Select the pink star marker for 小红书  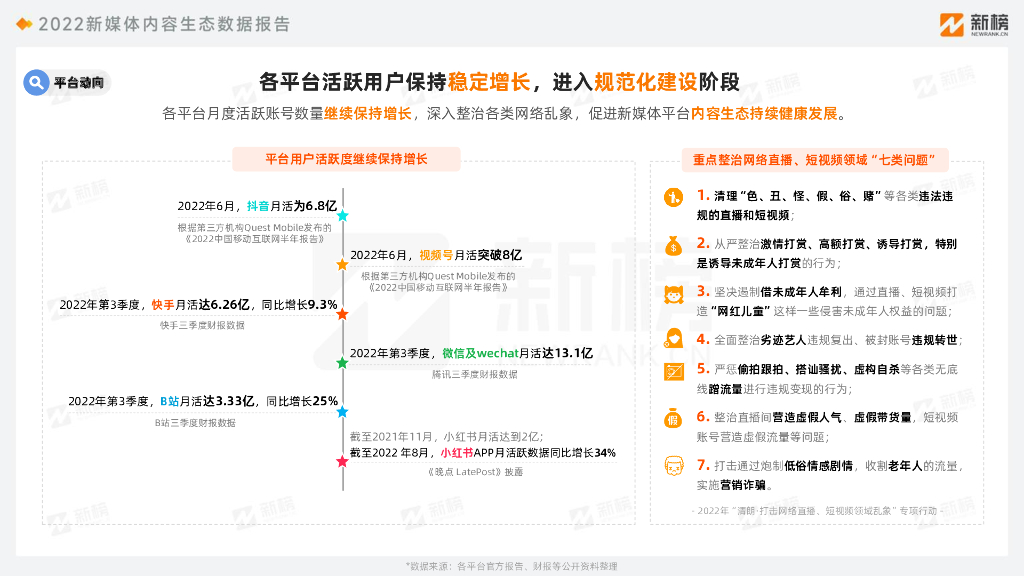343,460
